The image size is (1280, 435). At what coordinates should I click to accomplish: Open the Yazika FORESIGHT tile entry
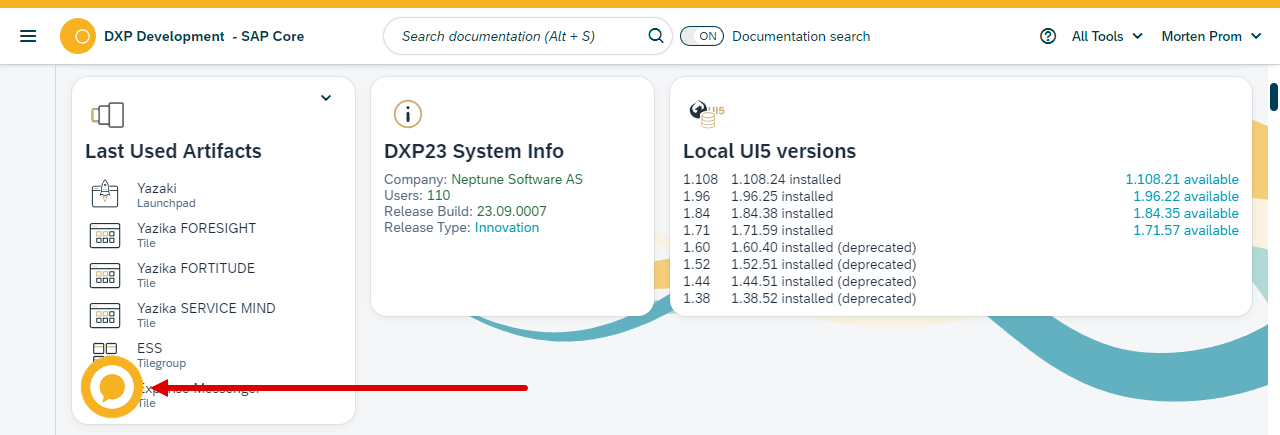tap(212, 235)
